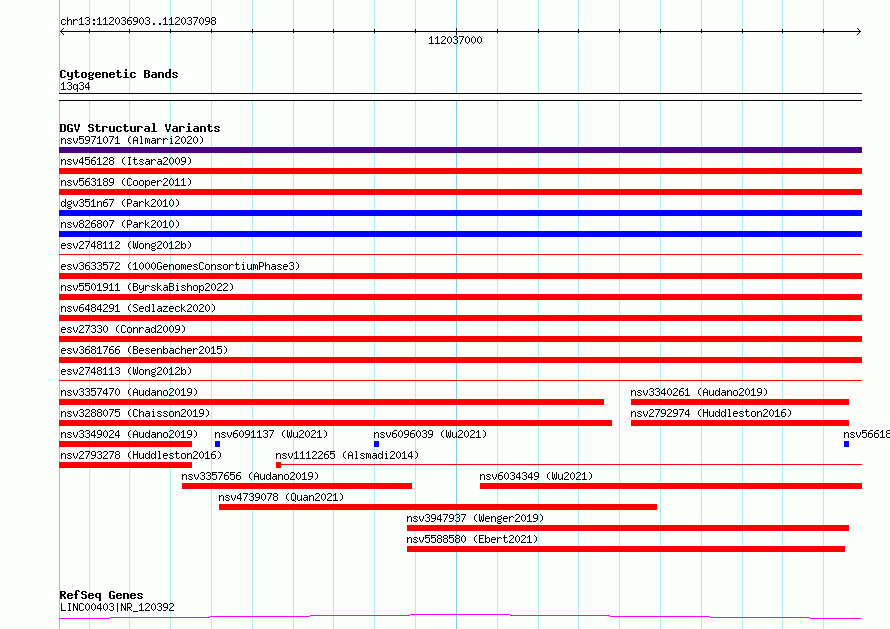The width and height of the screenshot is (890, 629).
Task: Select the nsv3288075 (Chaisson2019) variant label
Action: coord(135,413)
